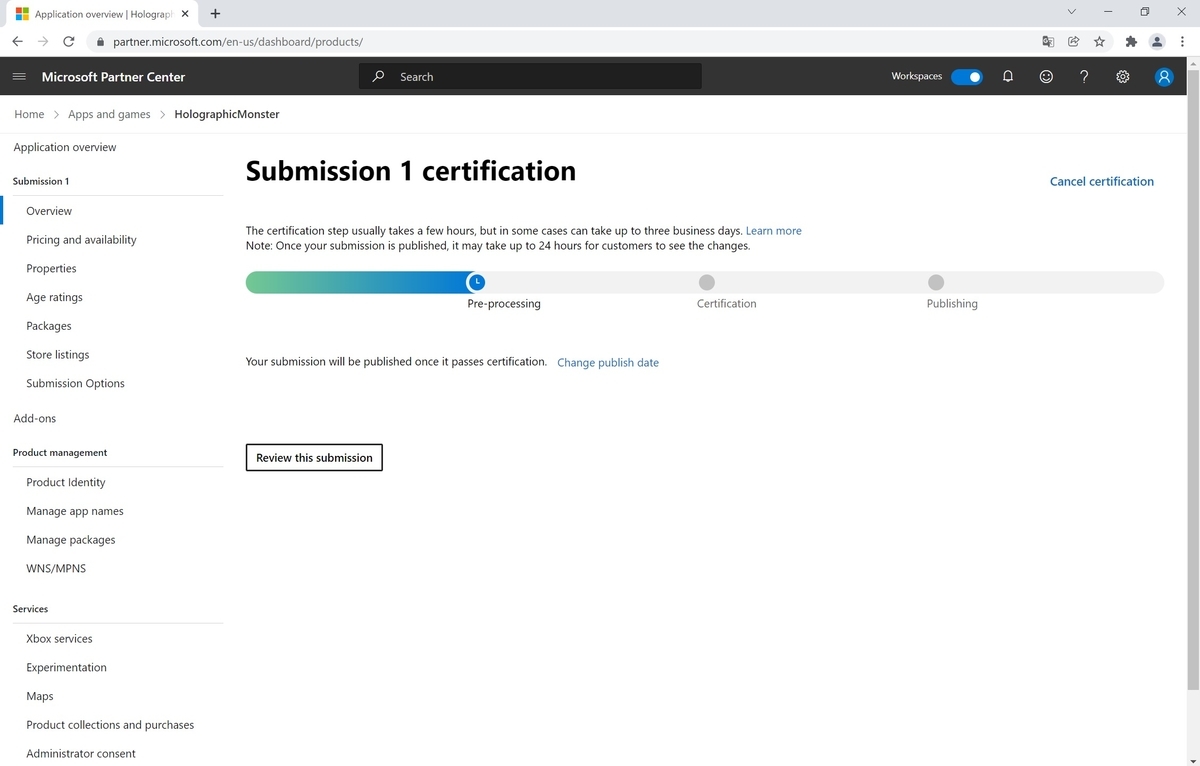Reload the current page

tap(69, 42)
